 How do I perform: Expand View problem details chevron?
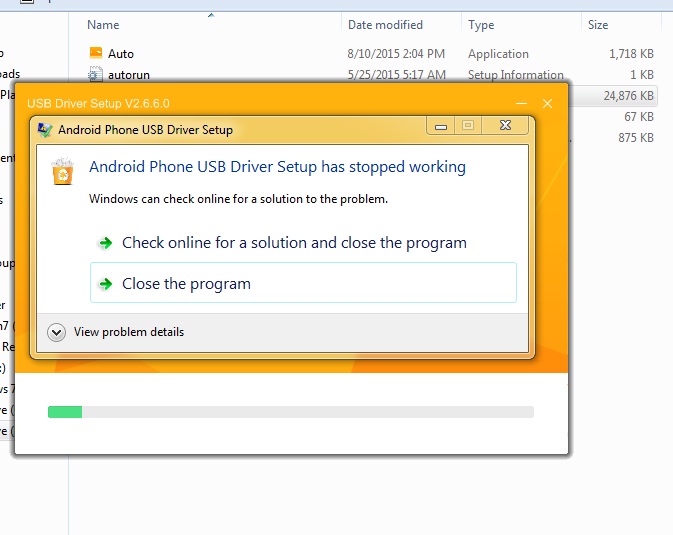(x=57, y=332)
